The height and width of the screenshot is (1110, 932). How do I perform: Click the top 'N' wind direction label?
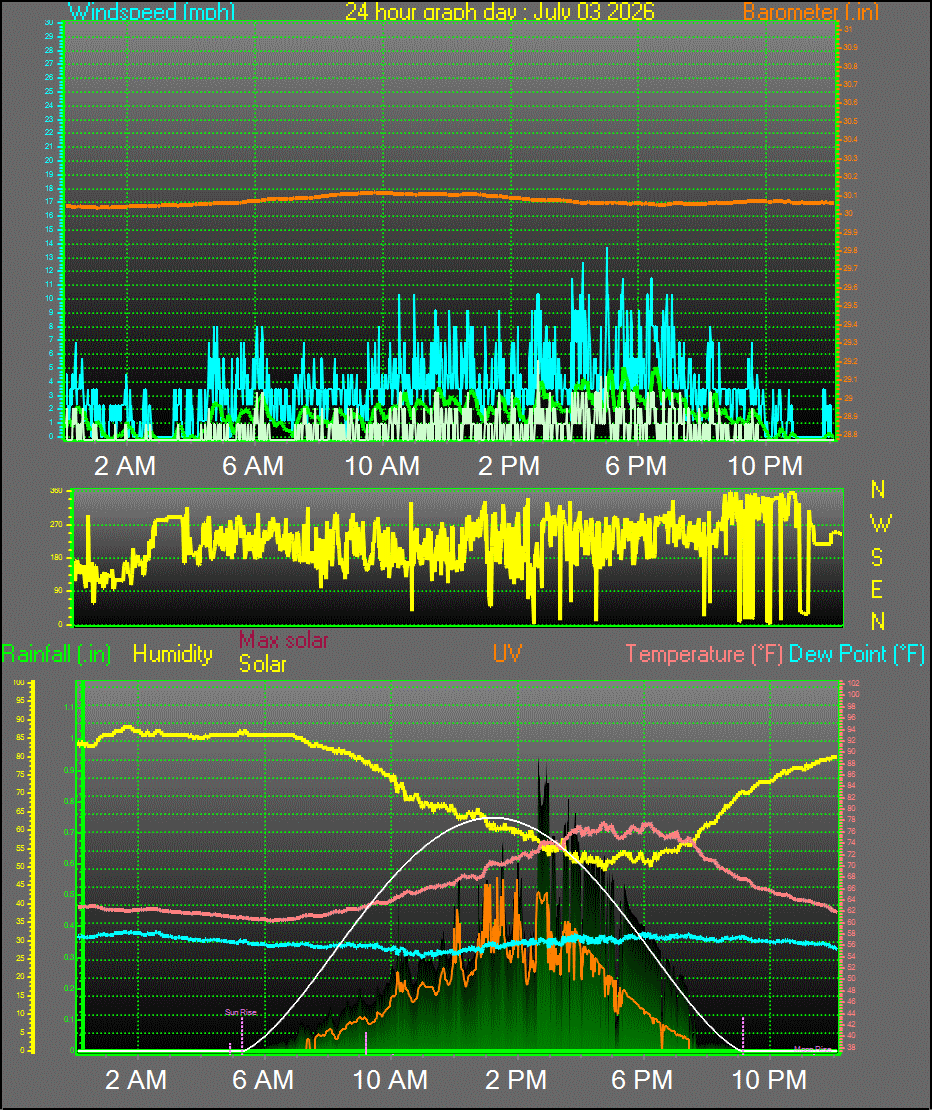878,489
